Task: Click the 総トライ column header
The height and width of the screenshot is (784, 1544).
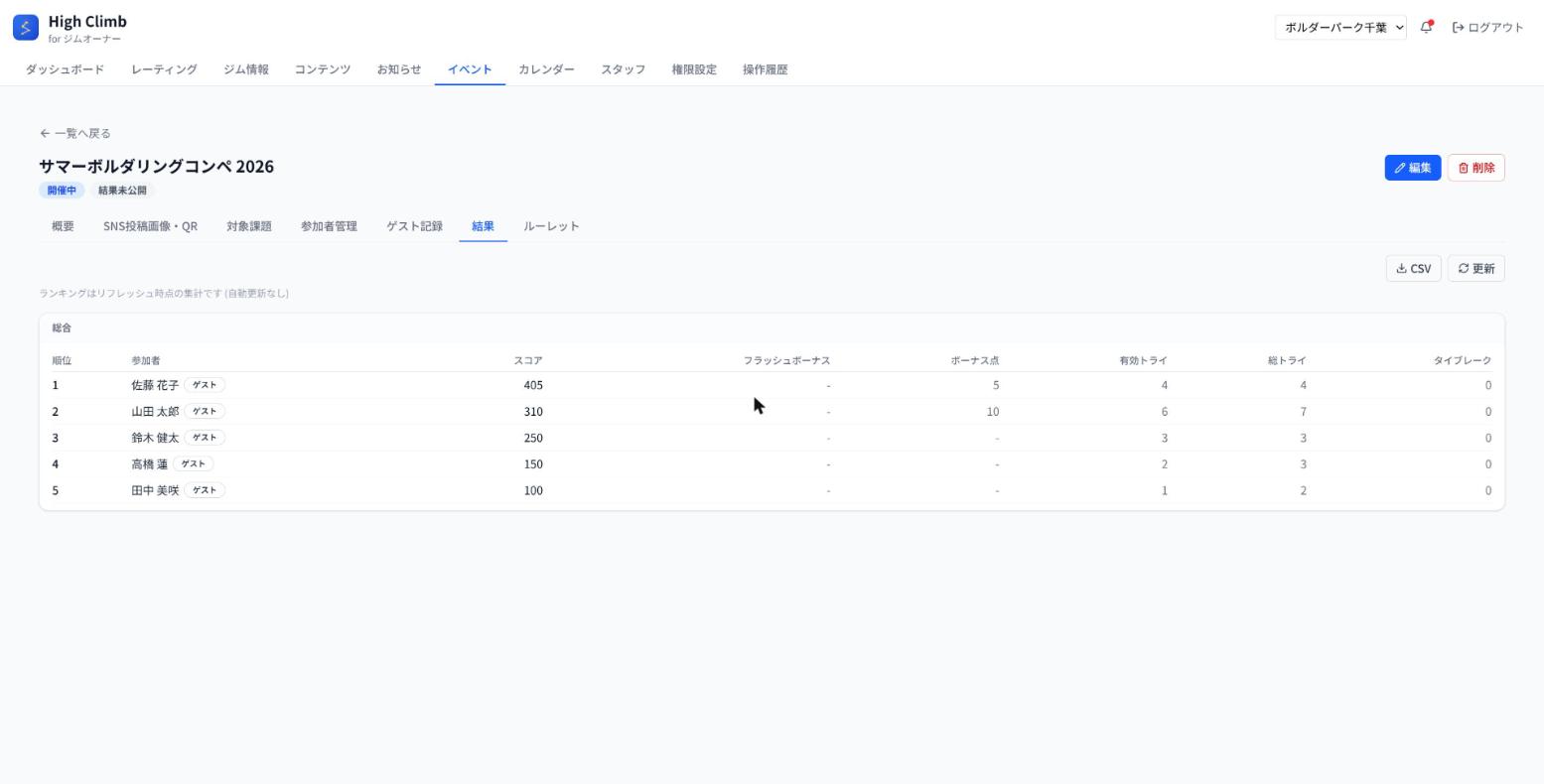Action: pos(1287,360)
